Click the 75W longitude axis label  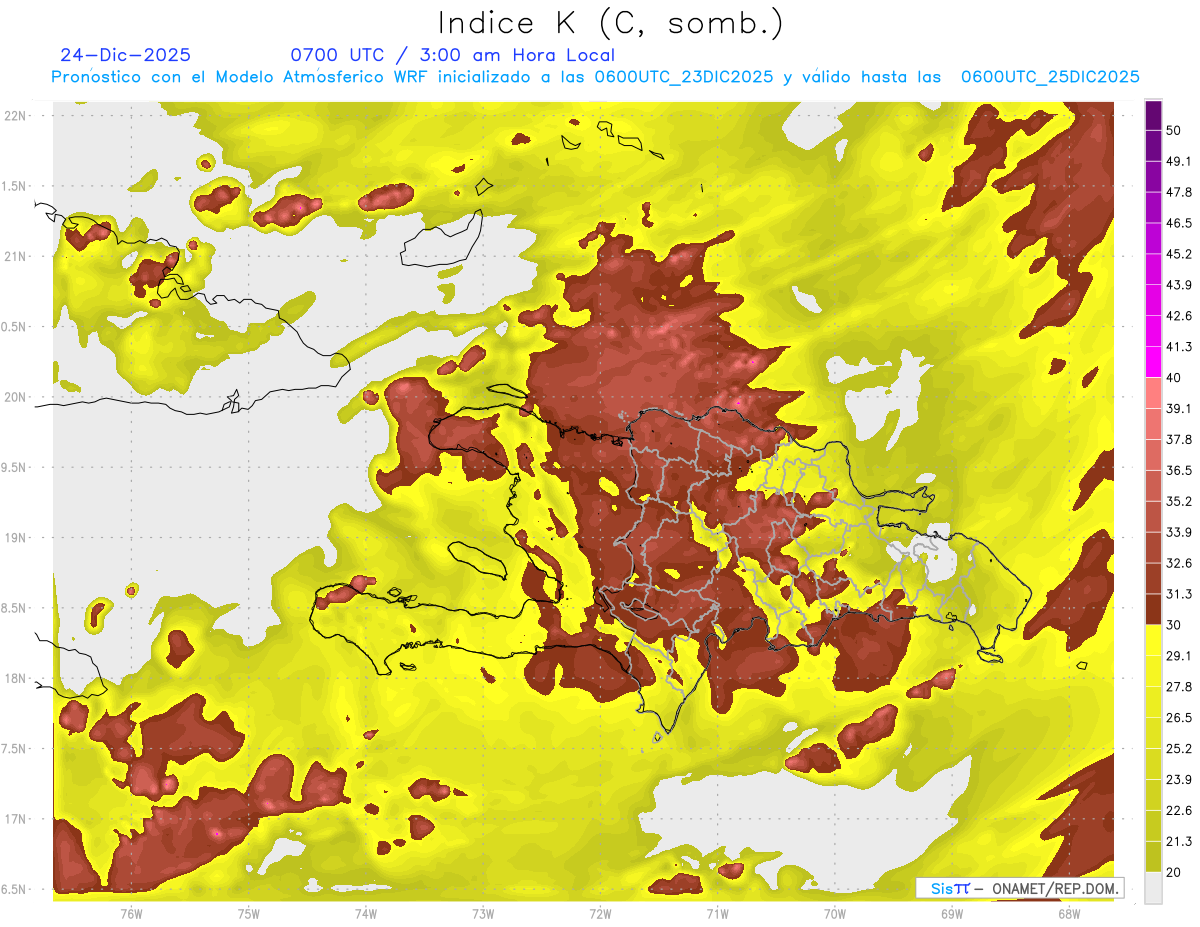pyautogui.click(x=249, y=914)
